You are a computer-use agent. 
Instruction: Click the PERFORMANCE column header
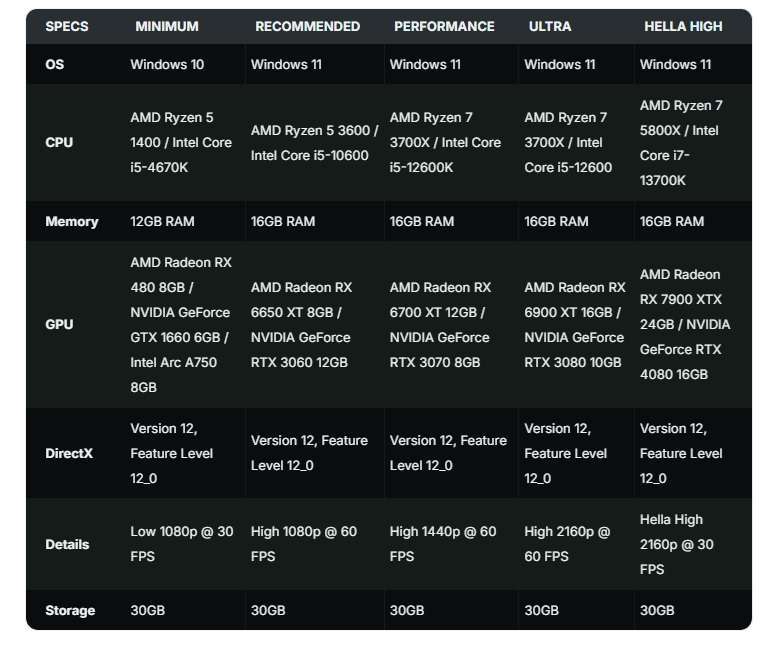pos(444,26)
